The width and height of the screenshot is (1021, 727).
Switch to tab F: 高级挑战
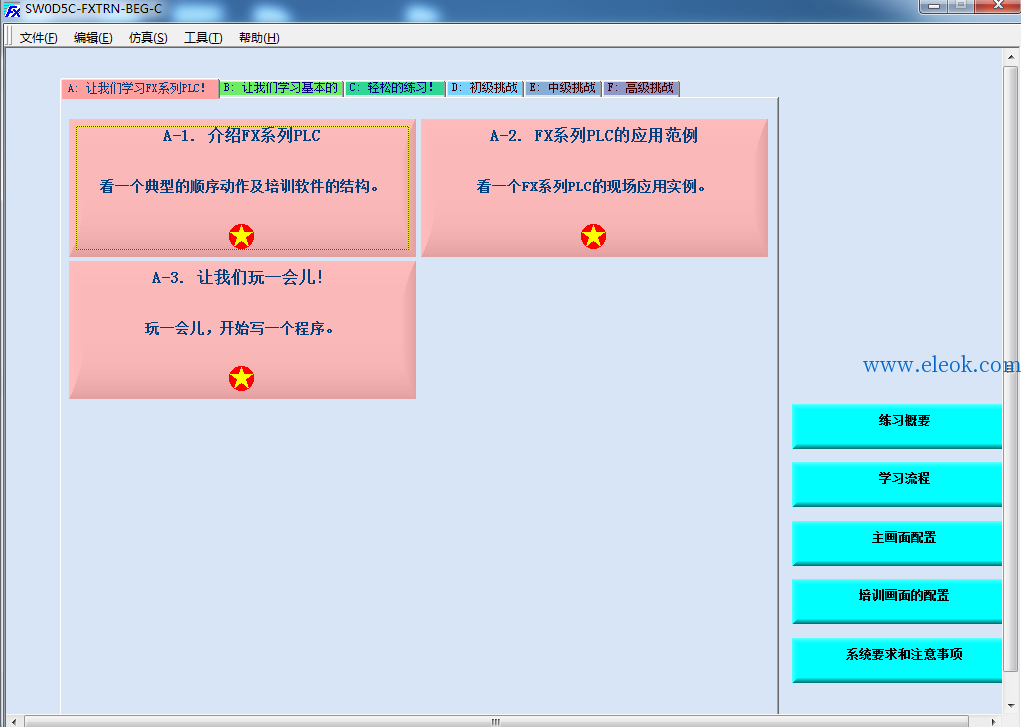[x=641, y=88]
